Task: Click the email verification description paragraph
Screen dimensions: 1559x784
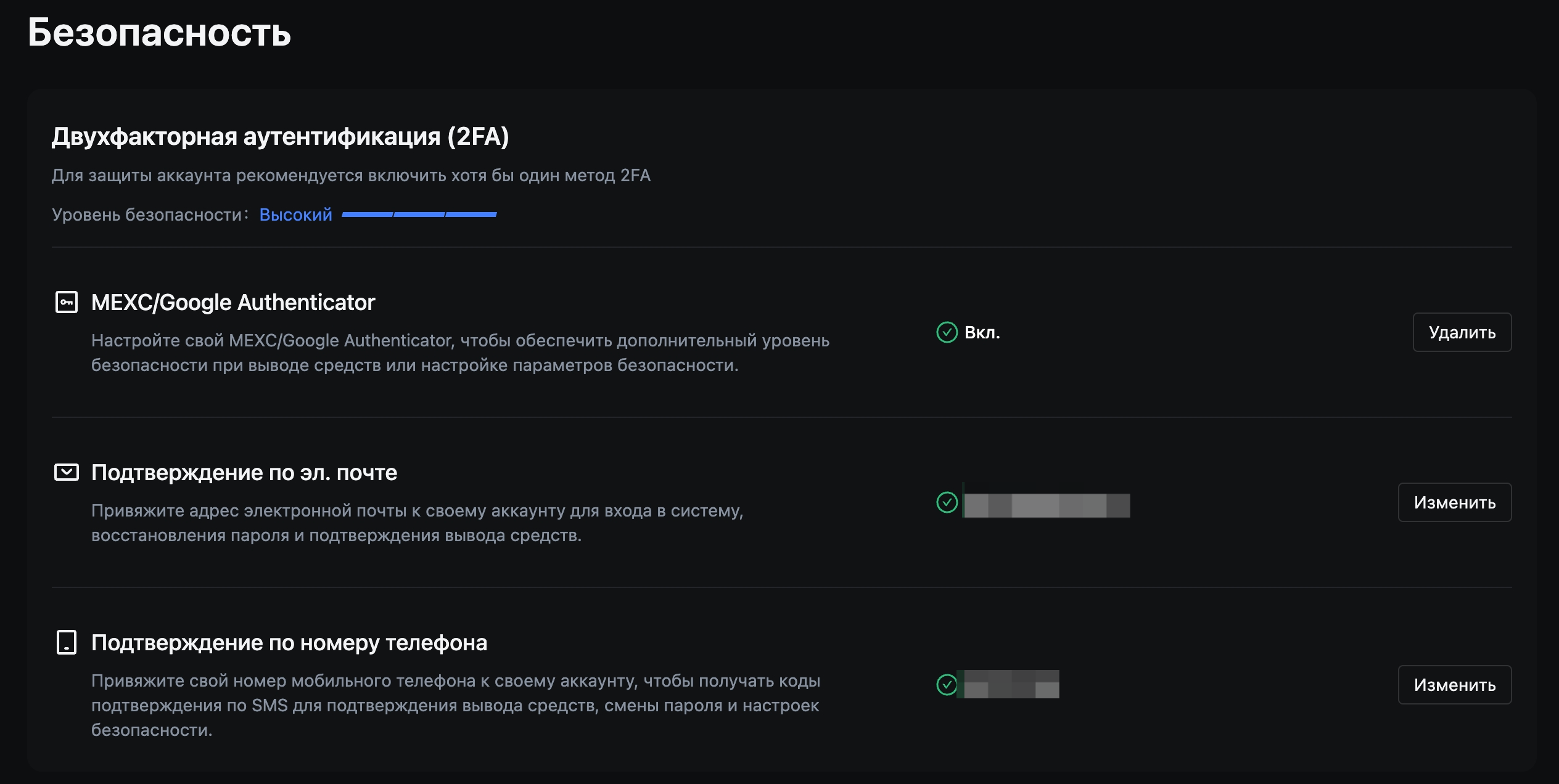Action: (418, 523)
